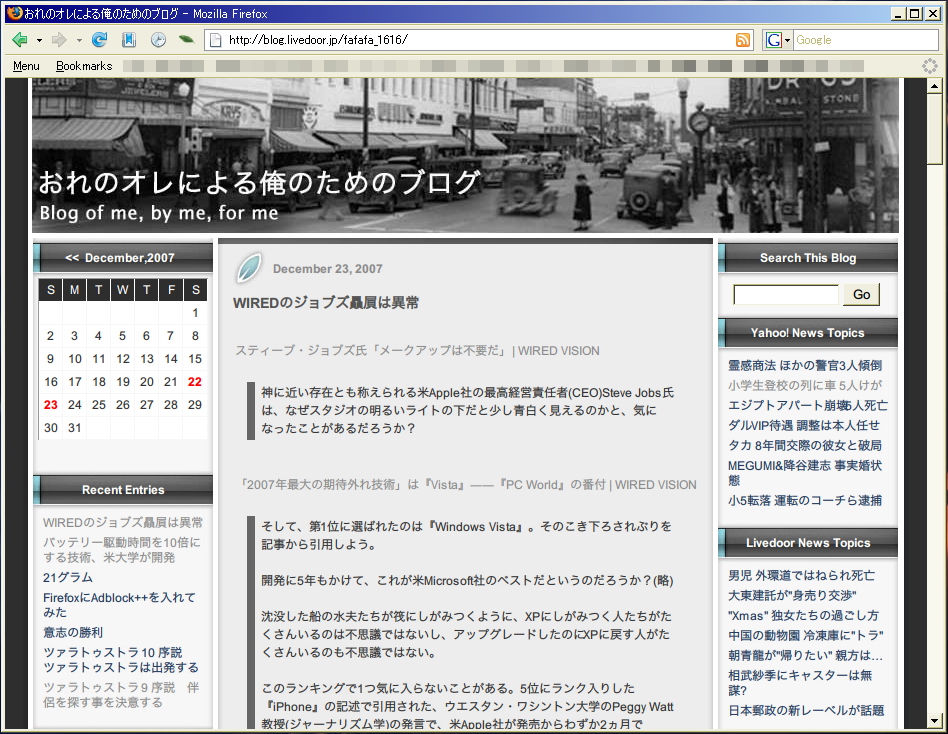Click the Go search button
This screenshot has width=948, height=734.
862,294
